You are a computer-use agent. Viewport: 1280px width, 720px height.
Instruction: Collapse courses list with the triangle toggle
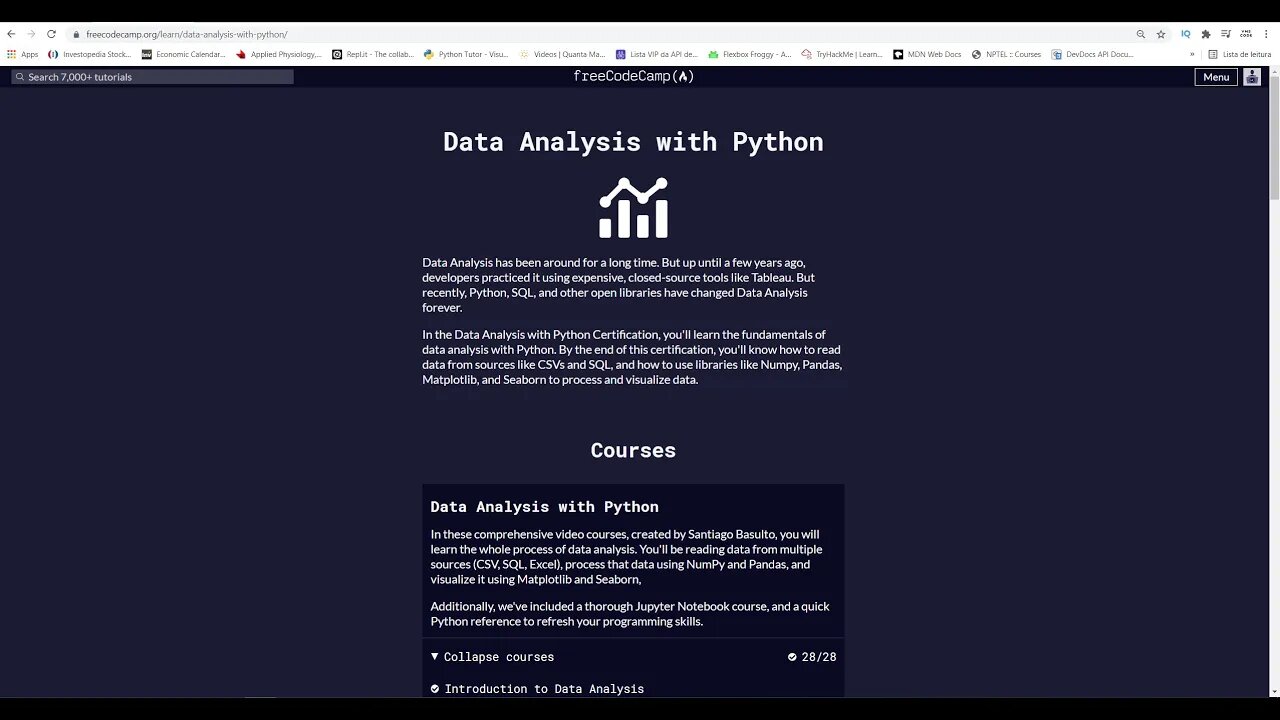pos(435,656)
